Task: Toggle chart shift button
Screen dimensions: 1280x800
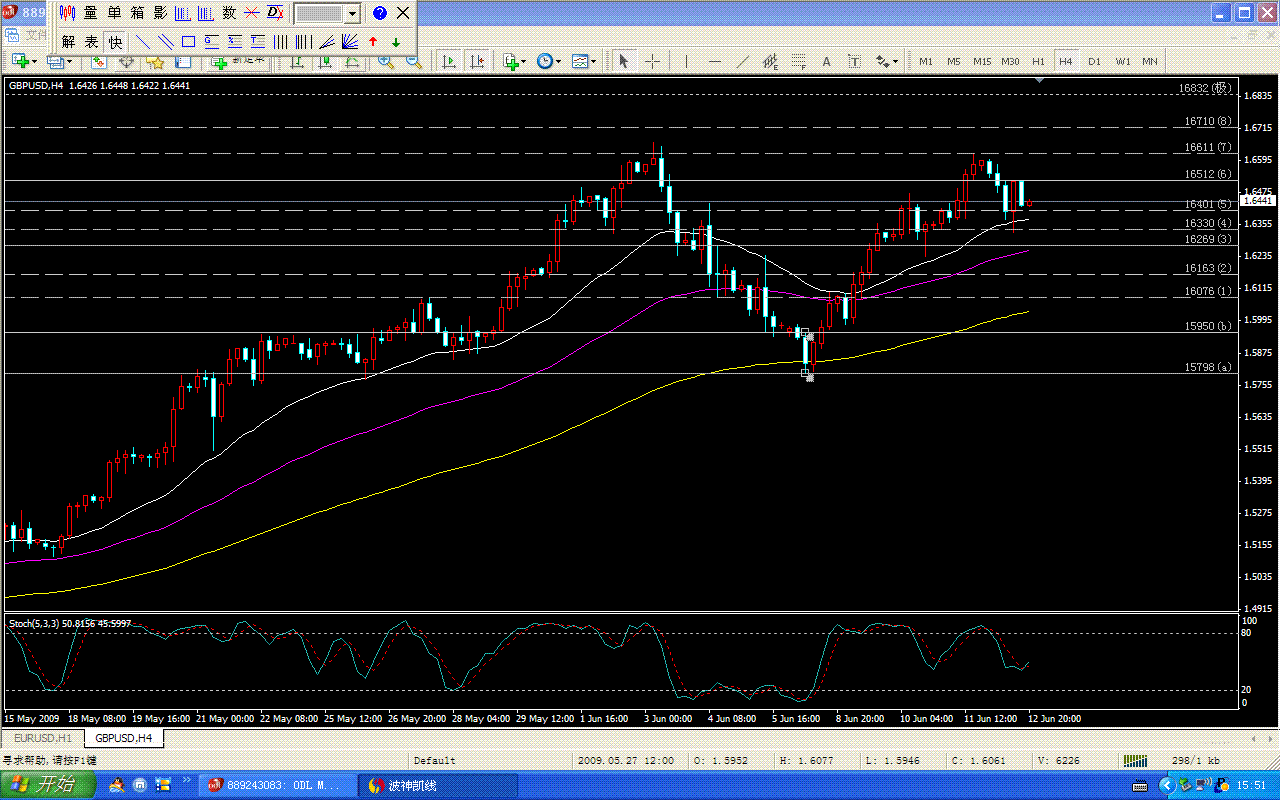Action: [477, 61]
